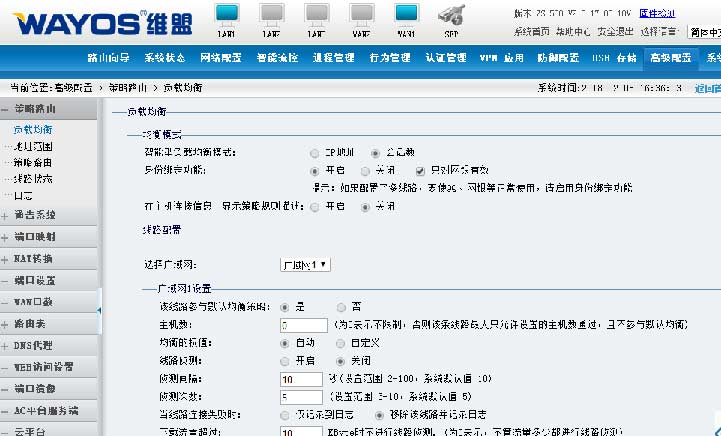721x436 pixels.
Task: Expand the NAT转换 sidebar section
Action: pos(48,258)
